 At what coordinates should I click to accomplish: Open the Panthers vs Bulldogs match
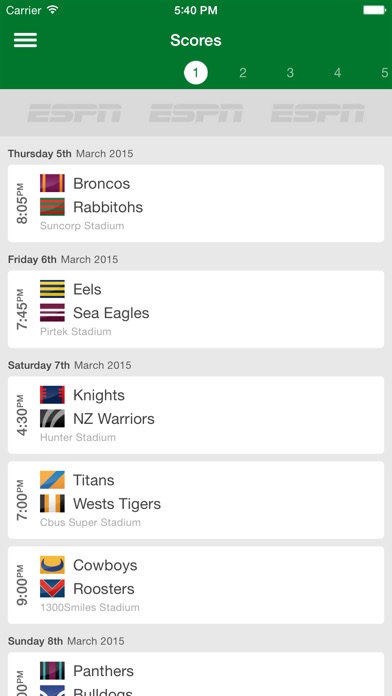tap(196, 674)
